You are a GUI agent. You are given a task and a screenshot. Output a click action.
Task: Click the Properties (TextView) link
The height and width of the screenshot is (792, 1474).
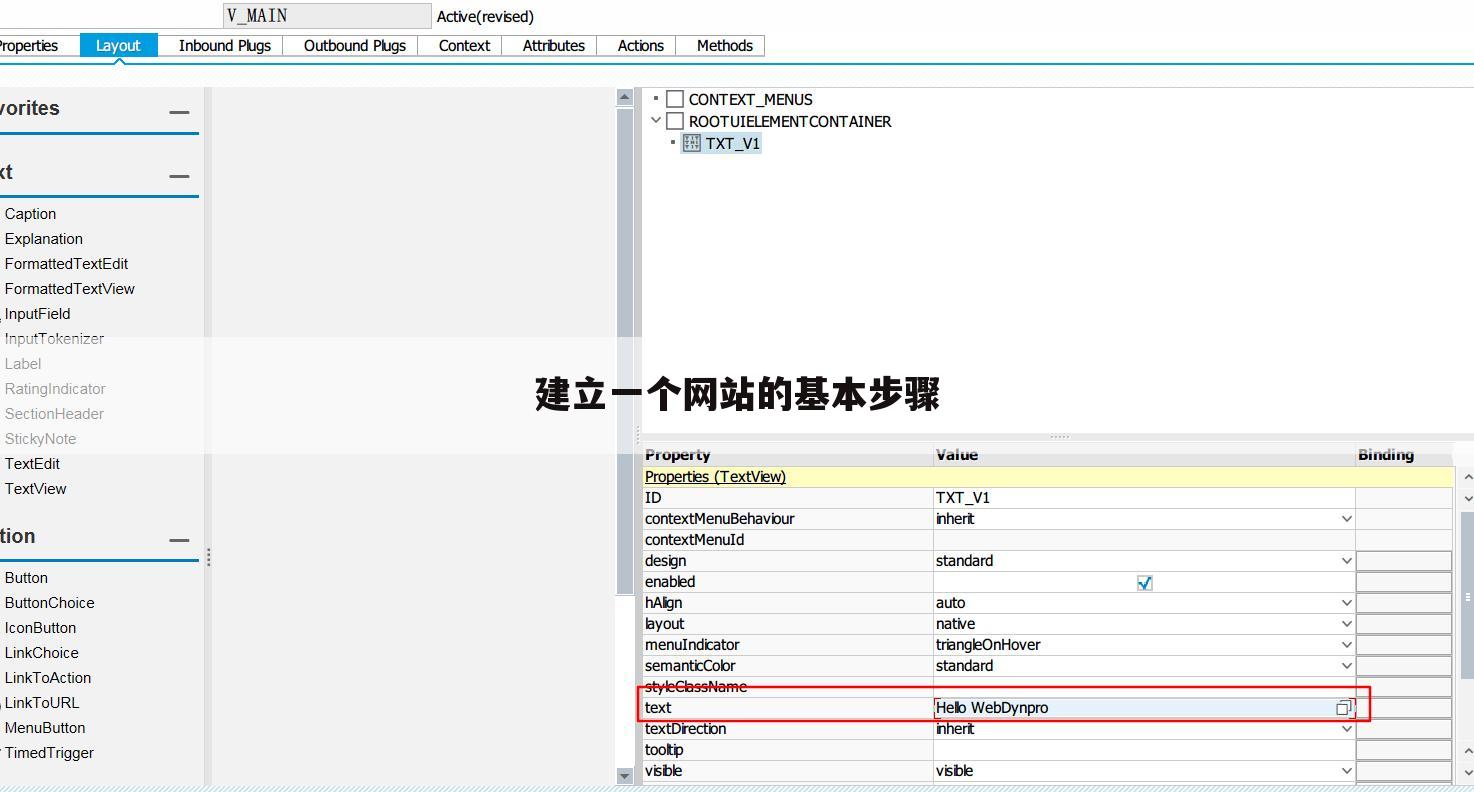tap(714, 477)
